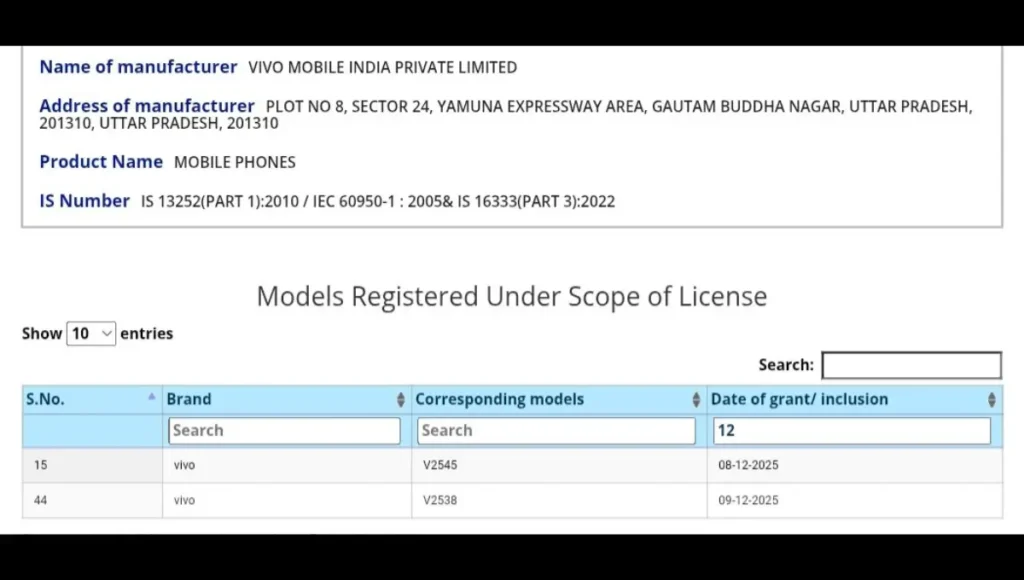Click the vivo brand cell in row 15

[x=184, y=465]
